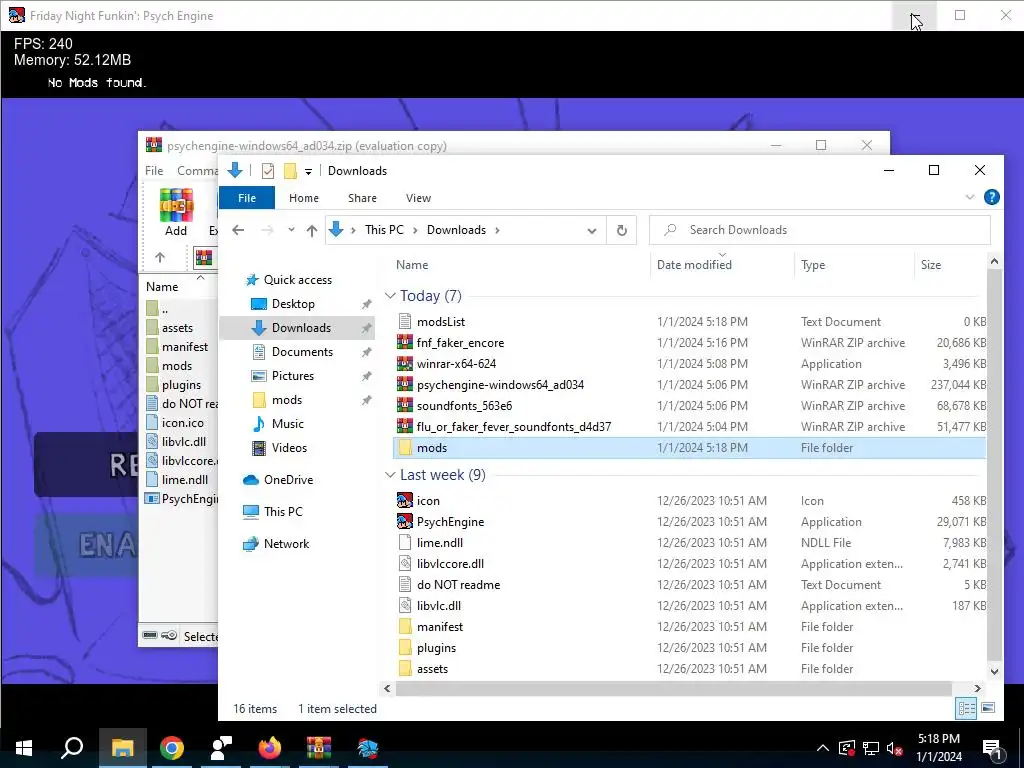This screenshot has height=768, width=1024.
Task: Open the File tab in Explorer
Action: (x=247, y=198)
